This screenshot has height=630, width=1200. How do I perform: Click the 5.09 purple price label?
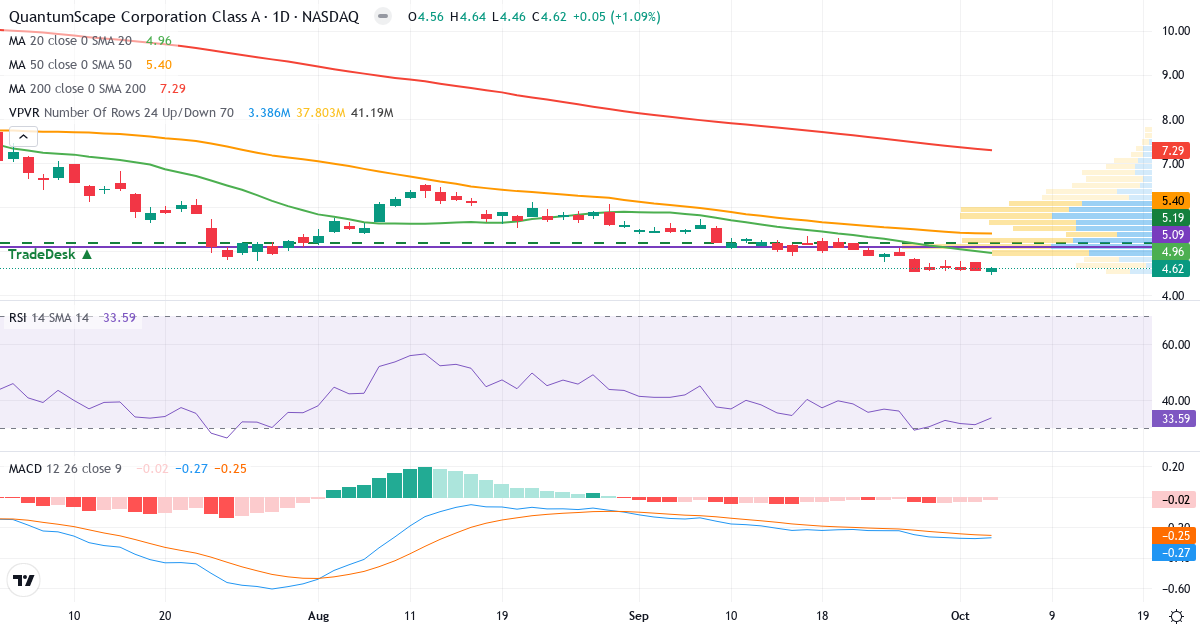[1170, 234]
